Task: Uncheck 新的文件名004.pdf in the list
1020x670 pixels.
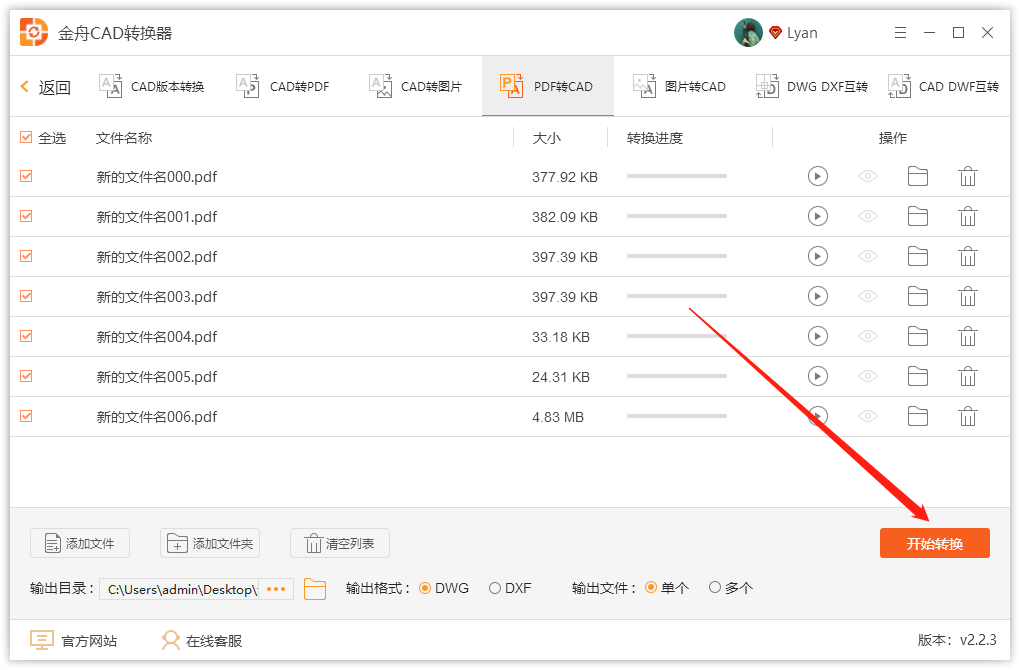Action: [25, 336]
